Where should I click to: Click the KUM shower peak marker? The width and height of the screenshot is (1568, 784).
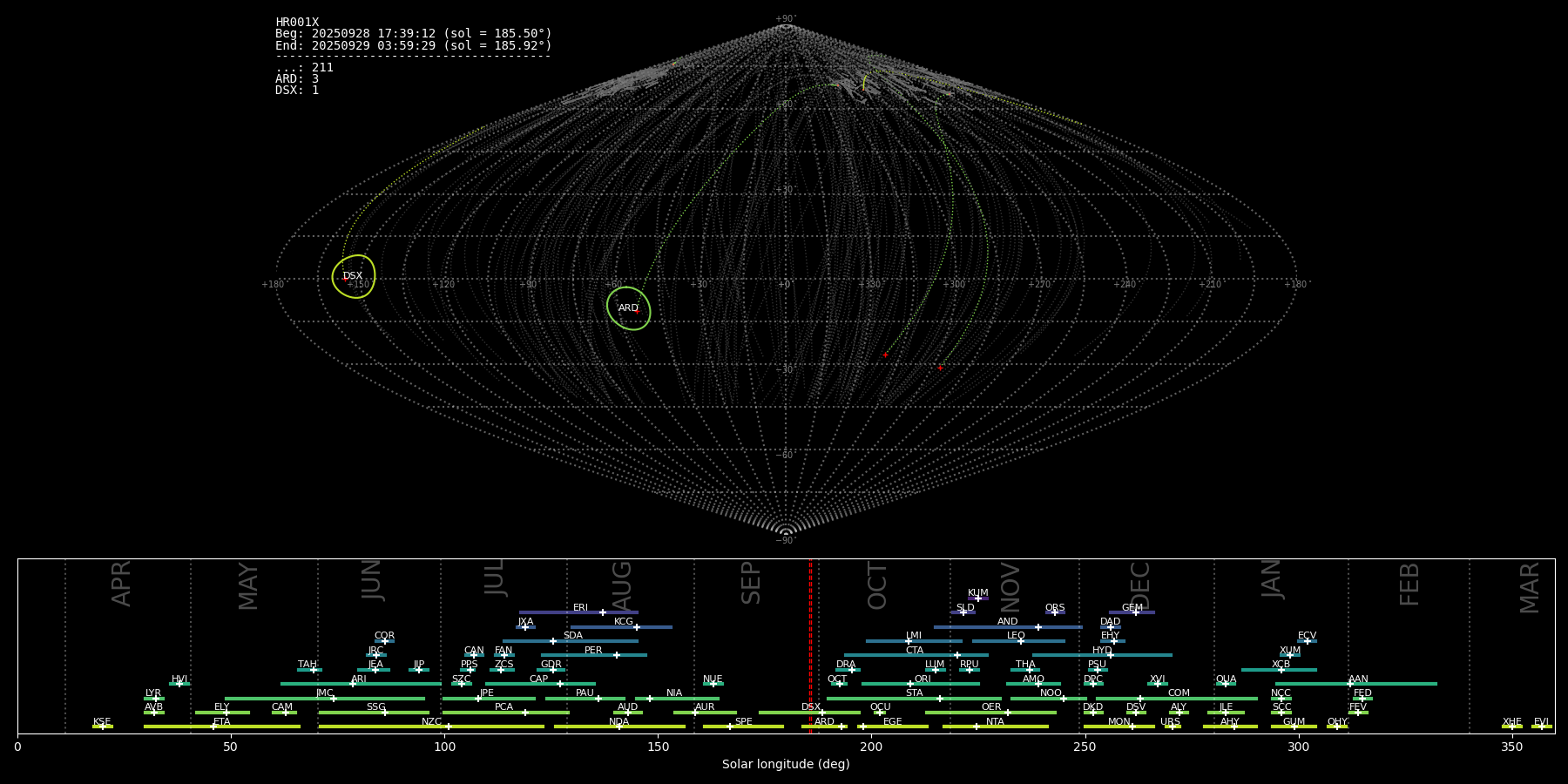point(977,598)
